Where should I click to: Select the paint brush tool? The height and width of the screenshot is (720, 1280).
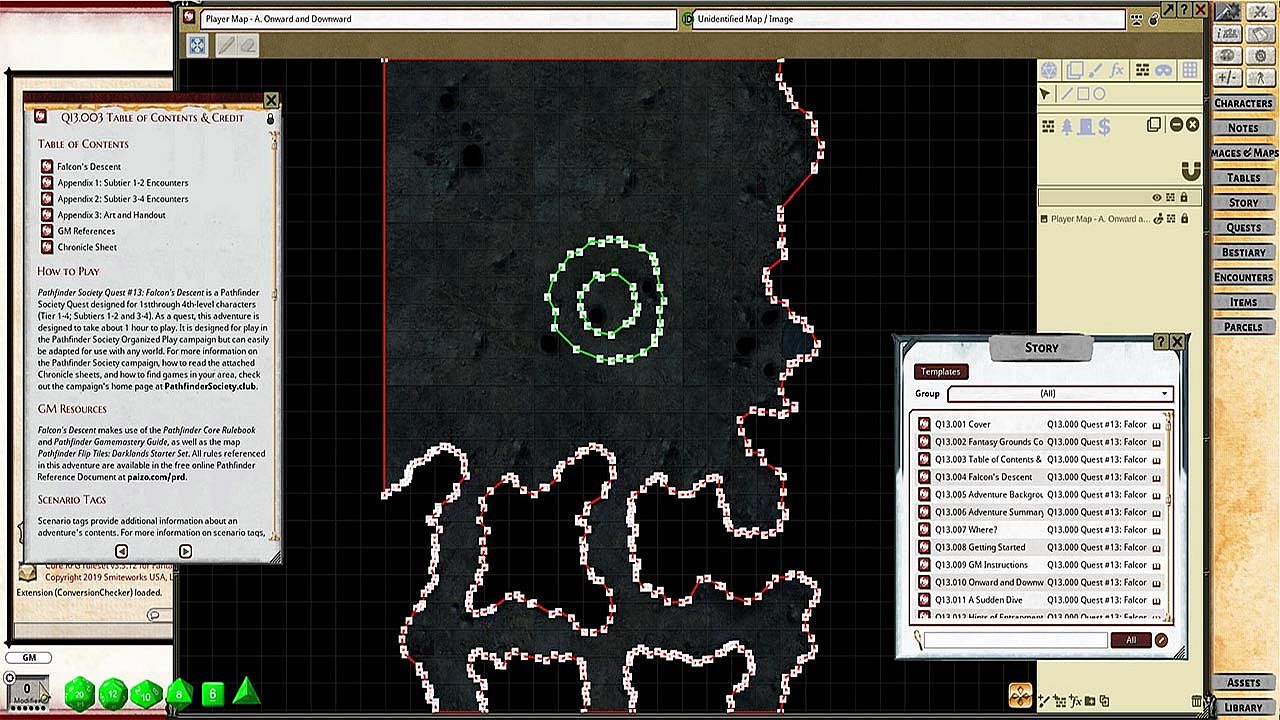point(1096,70)
